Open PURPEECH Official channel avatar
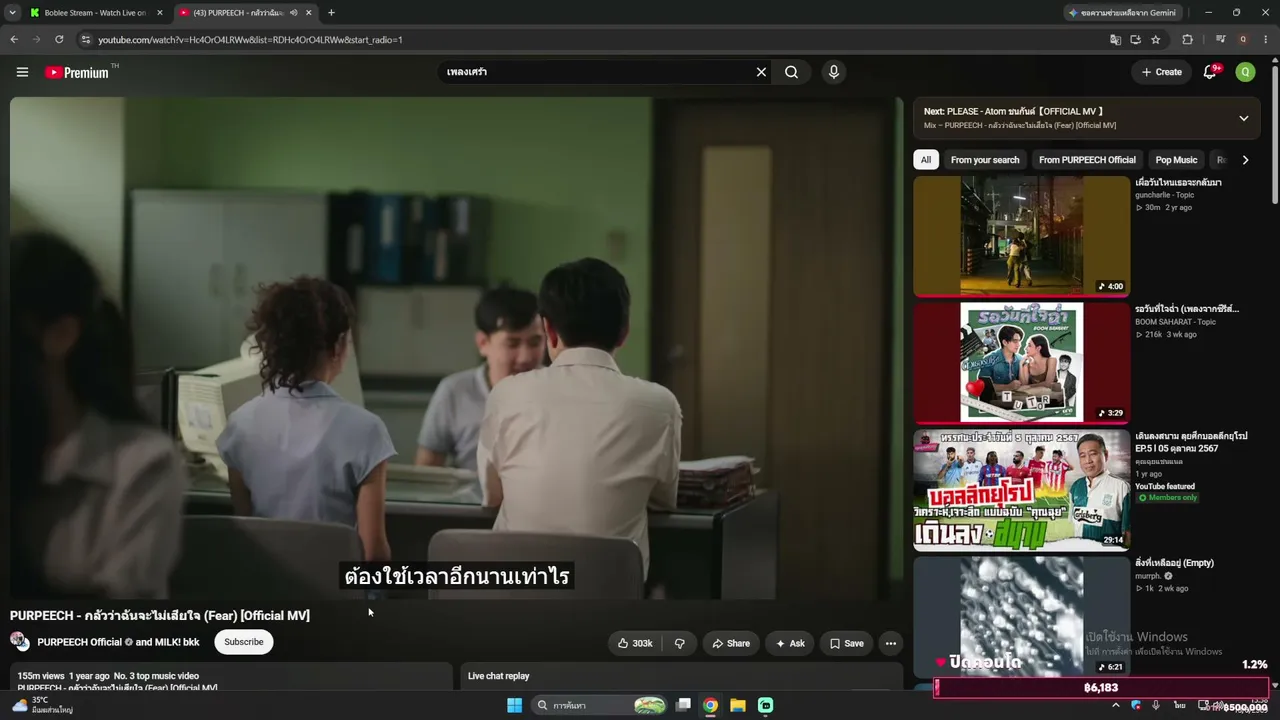This screenshot has height=720, width=1280. 20,641
